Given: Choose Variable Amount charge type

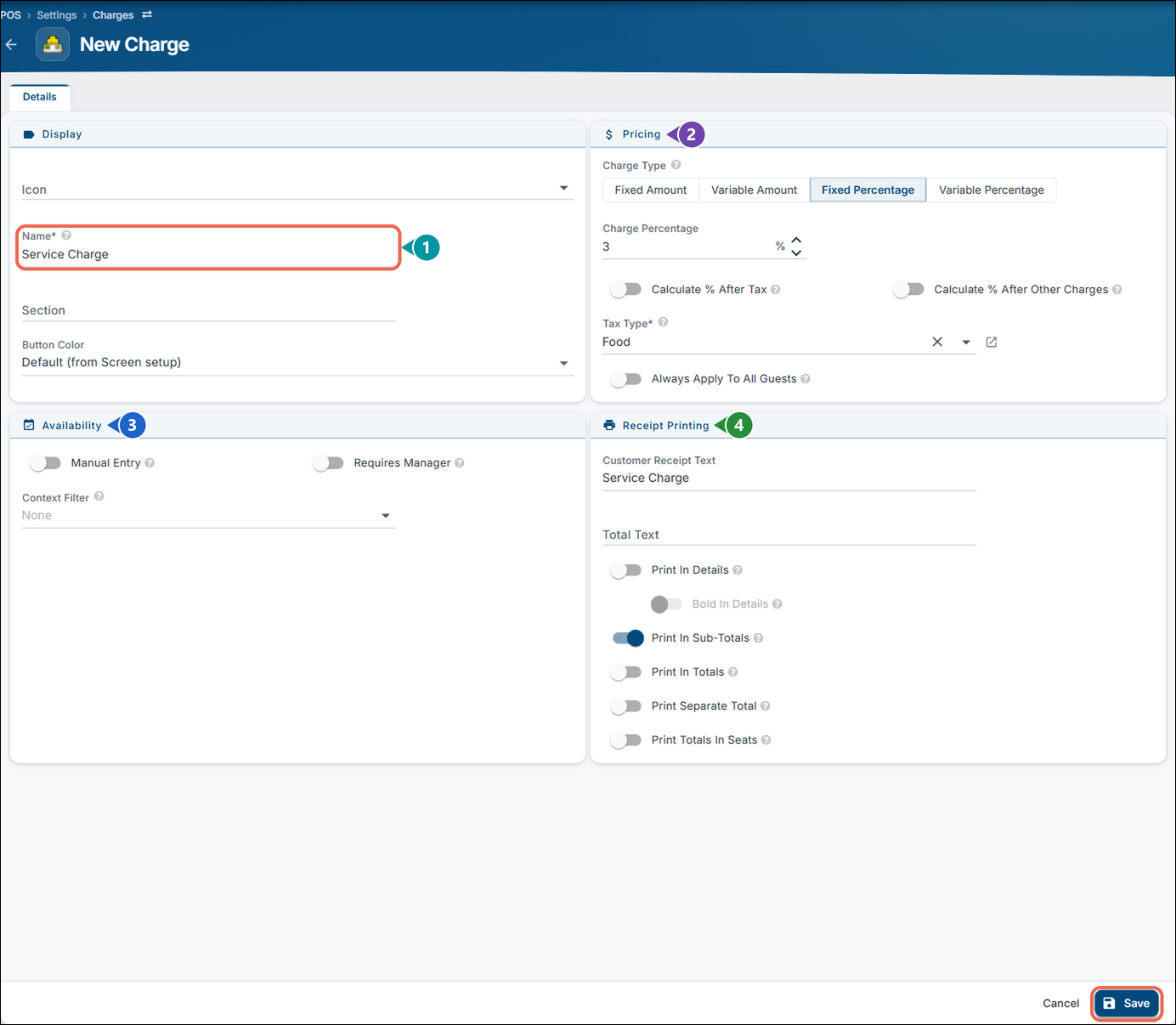Looking at the screenshot, I should (x=755, y=190).
